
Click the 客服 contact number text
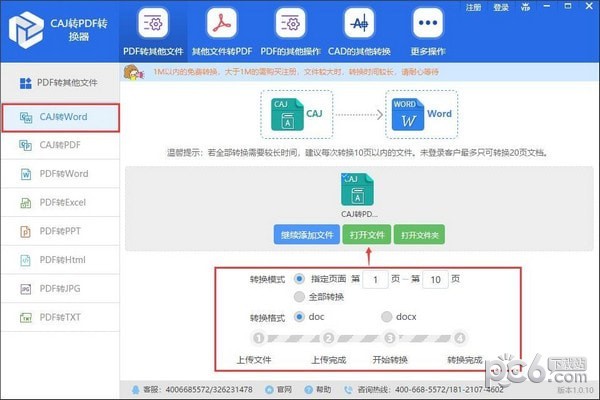click(209, 390)
